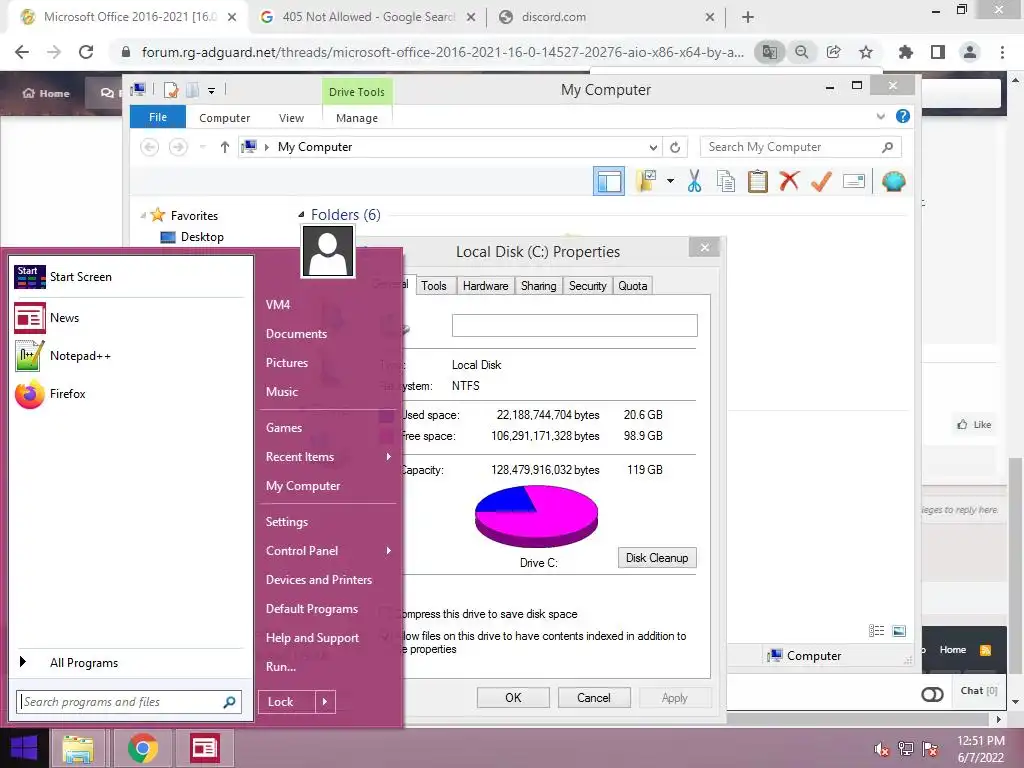The height and width of the screenshot is (768, 1024).
Task: Open Notepad++ icon from start menu
Action: point(30,356)
